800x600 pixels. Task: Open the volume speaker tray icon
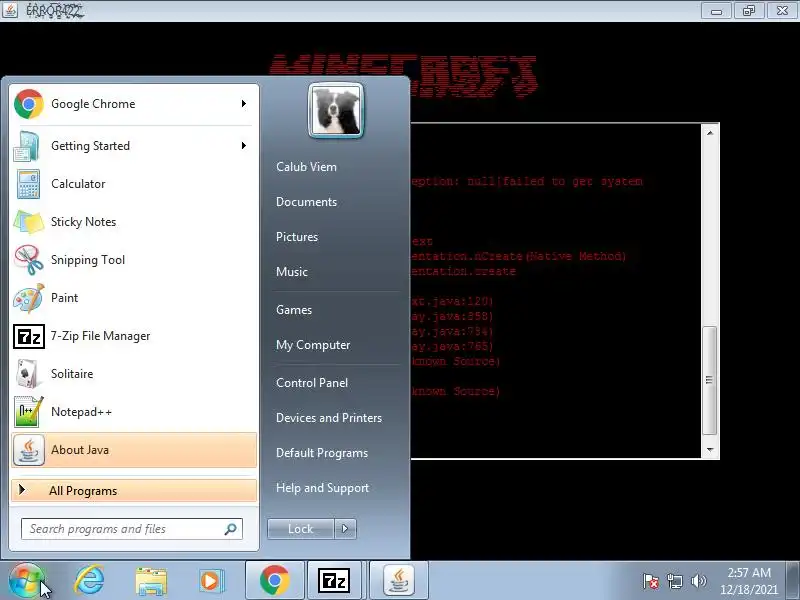pos(698,581)
